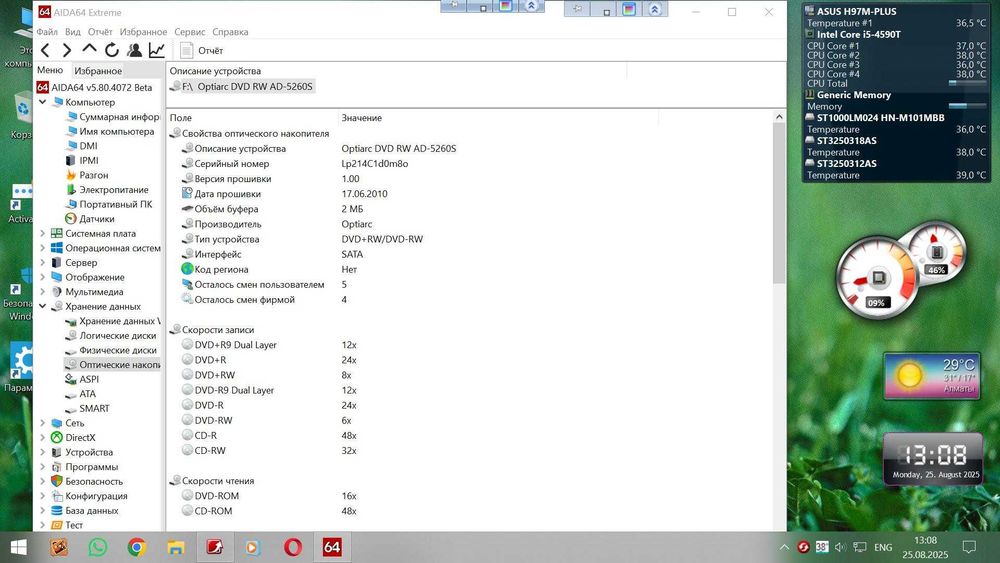Open the volume speaker tray icon
Screen dimensions: 1000x563
(840, 547)
